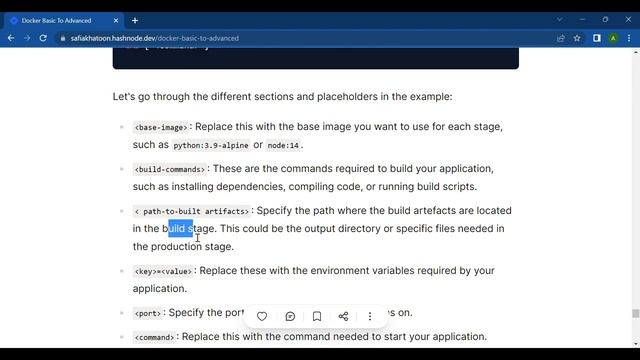
Task: Open the green profile avatar
Action: (613, 38)
